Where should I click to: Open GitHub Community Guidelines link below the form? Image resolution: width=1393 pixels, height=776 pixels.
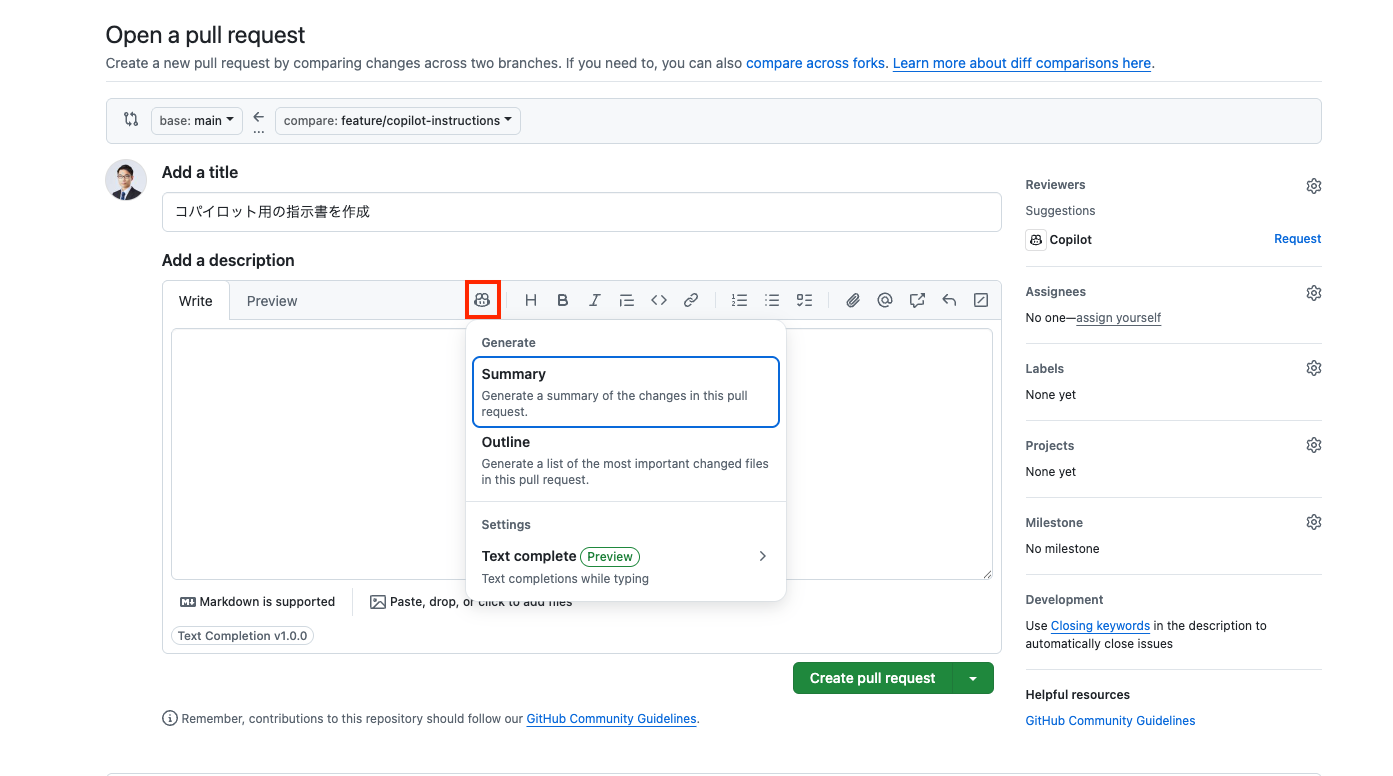[x=611, y=719]
